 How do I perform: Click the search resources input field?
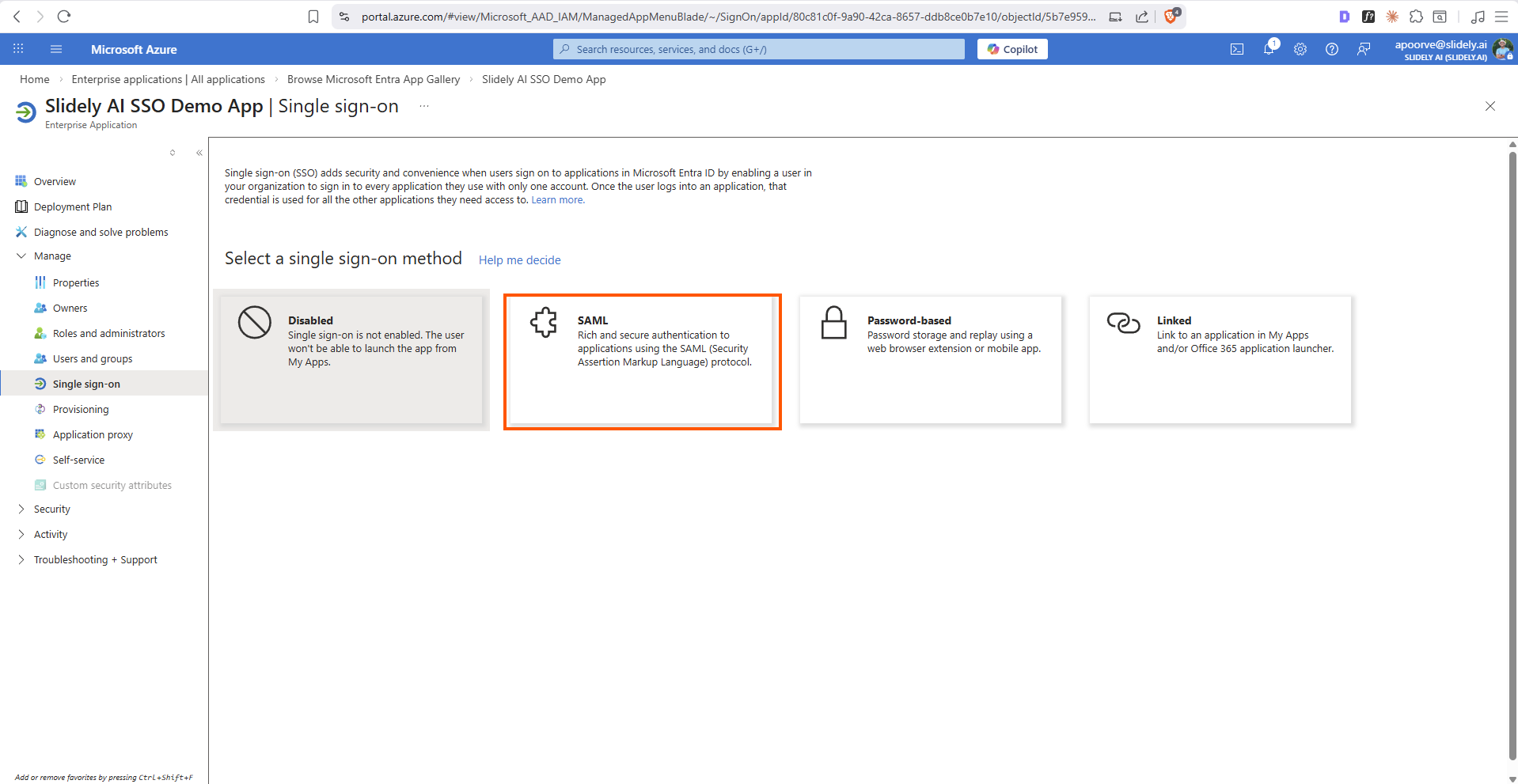pyautogui.click(x=759, y=49)
